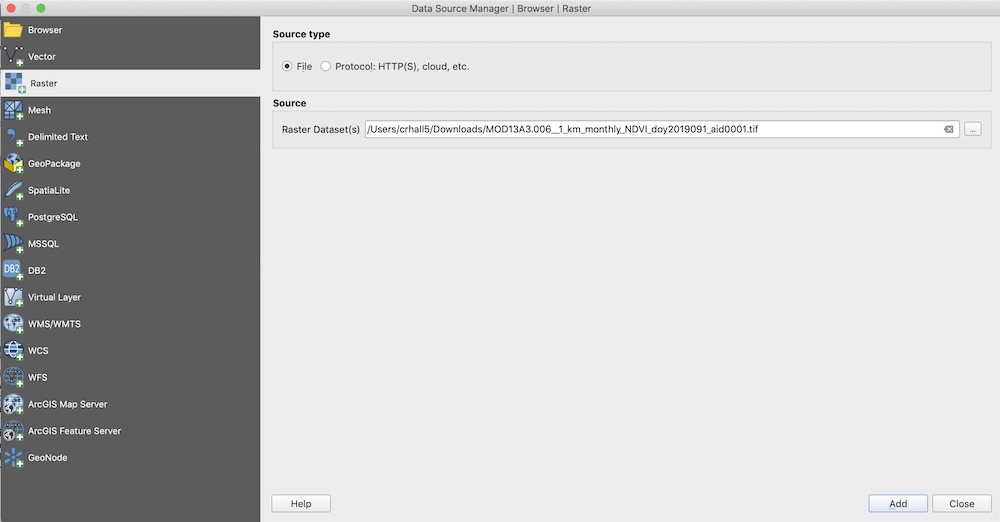
Task: Click the Close button
Action: [962, 503]
